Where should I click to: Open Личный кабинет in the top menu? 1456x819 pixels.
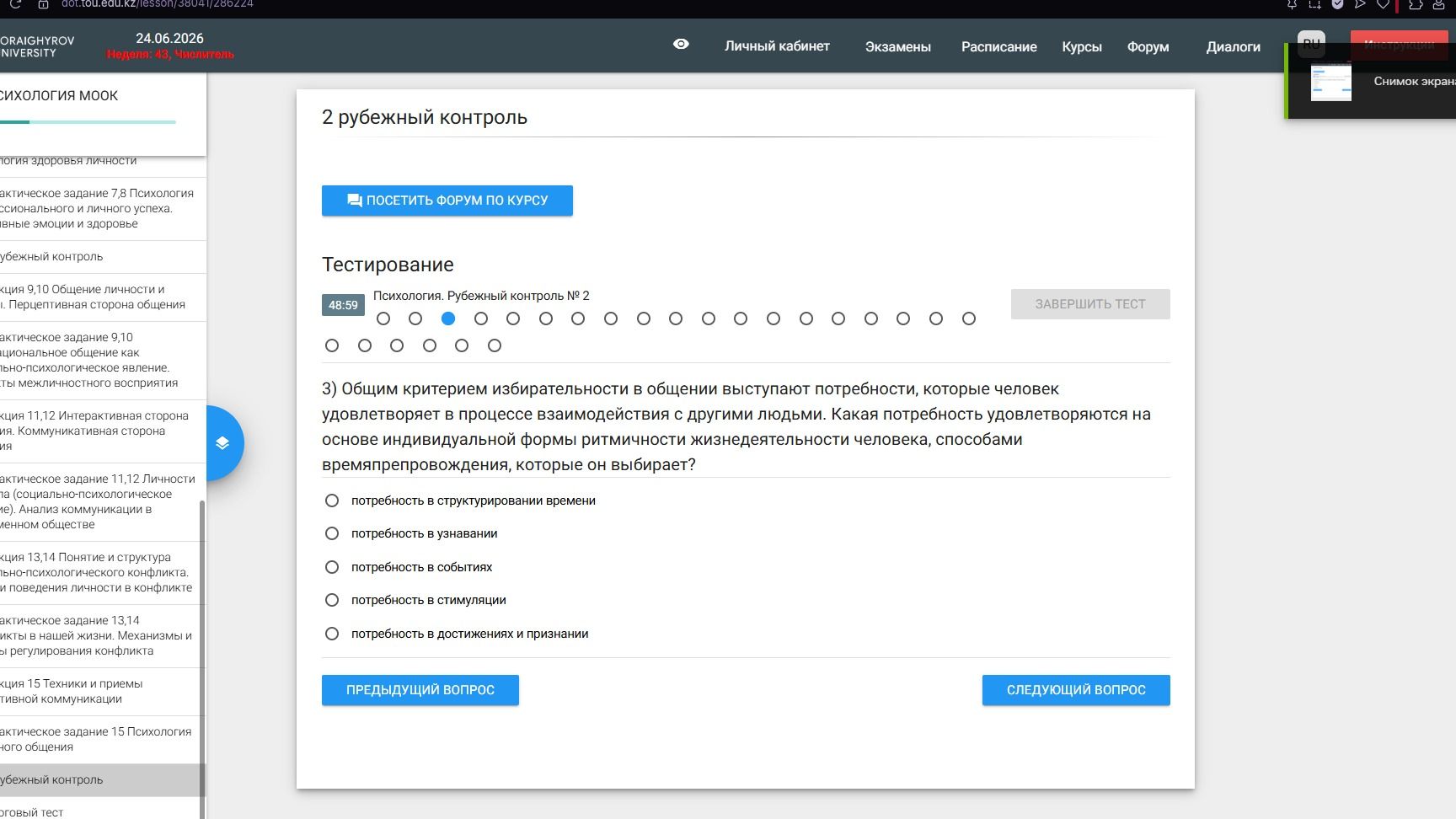tap(777, 46)
